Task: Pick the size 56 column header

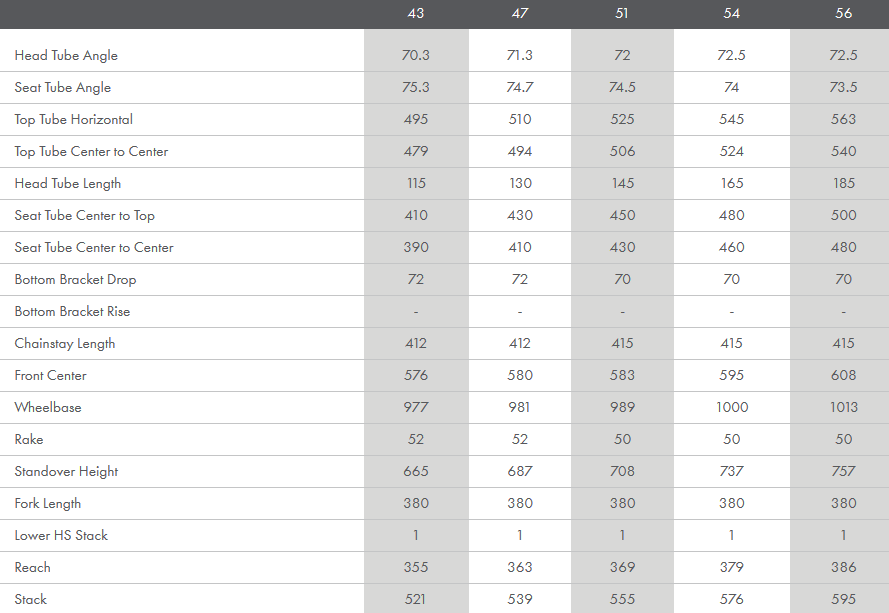Action: click(843, 14)
